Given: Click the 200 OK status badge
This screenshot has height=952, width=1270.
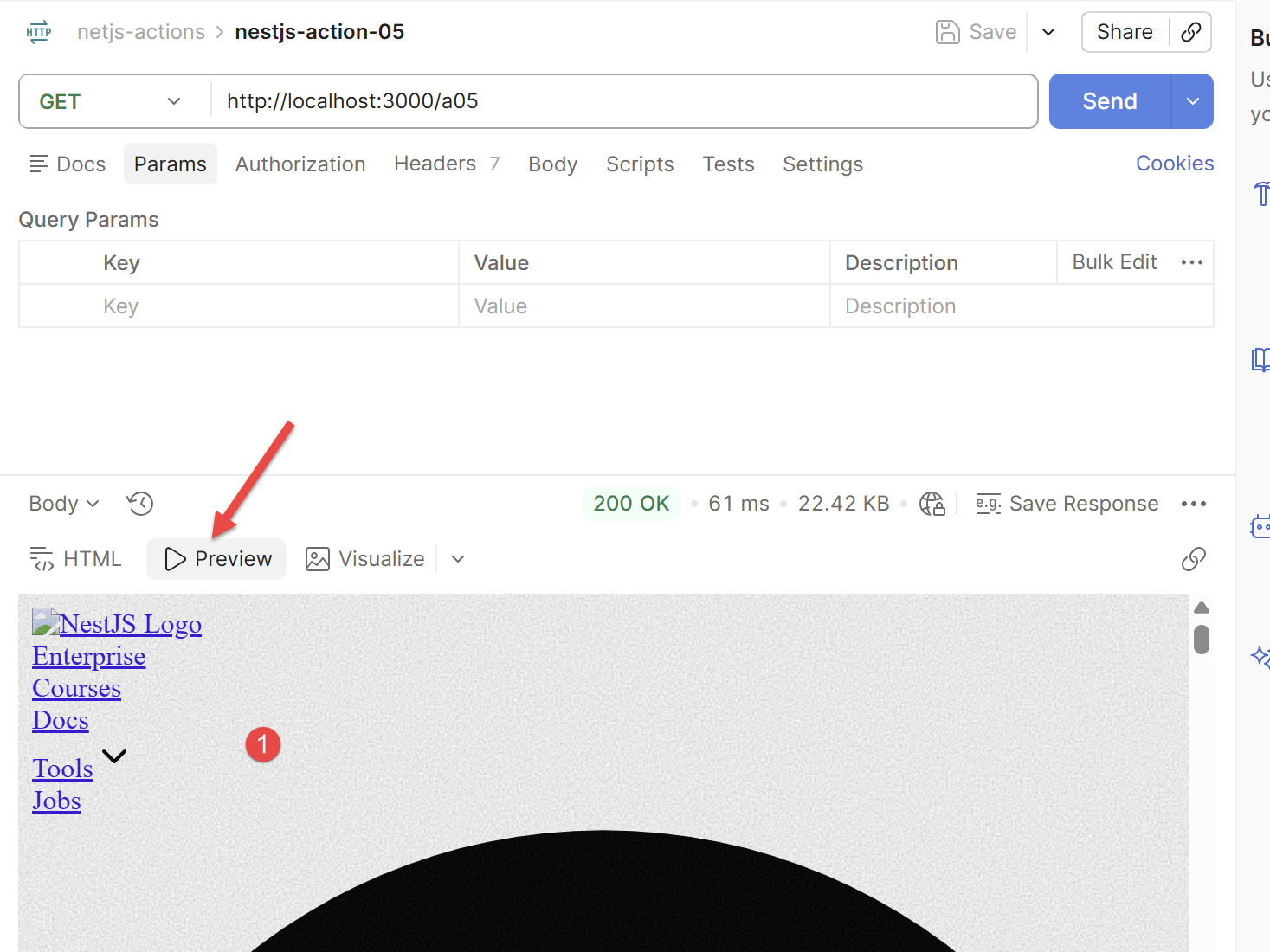Looking at the screenshot, I should click(631, 504).
